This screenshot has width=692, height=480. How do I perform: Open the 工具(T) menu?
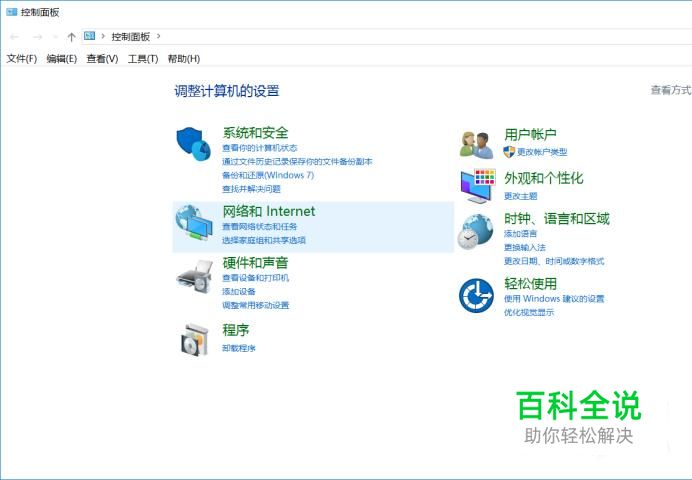[143, 59]
